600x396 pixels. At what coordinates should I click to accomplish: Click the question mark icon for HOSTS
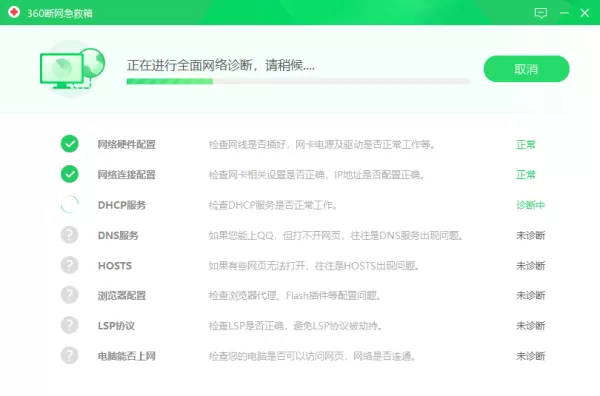tap(70, 265)
